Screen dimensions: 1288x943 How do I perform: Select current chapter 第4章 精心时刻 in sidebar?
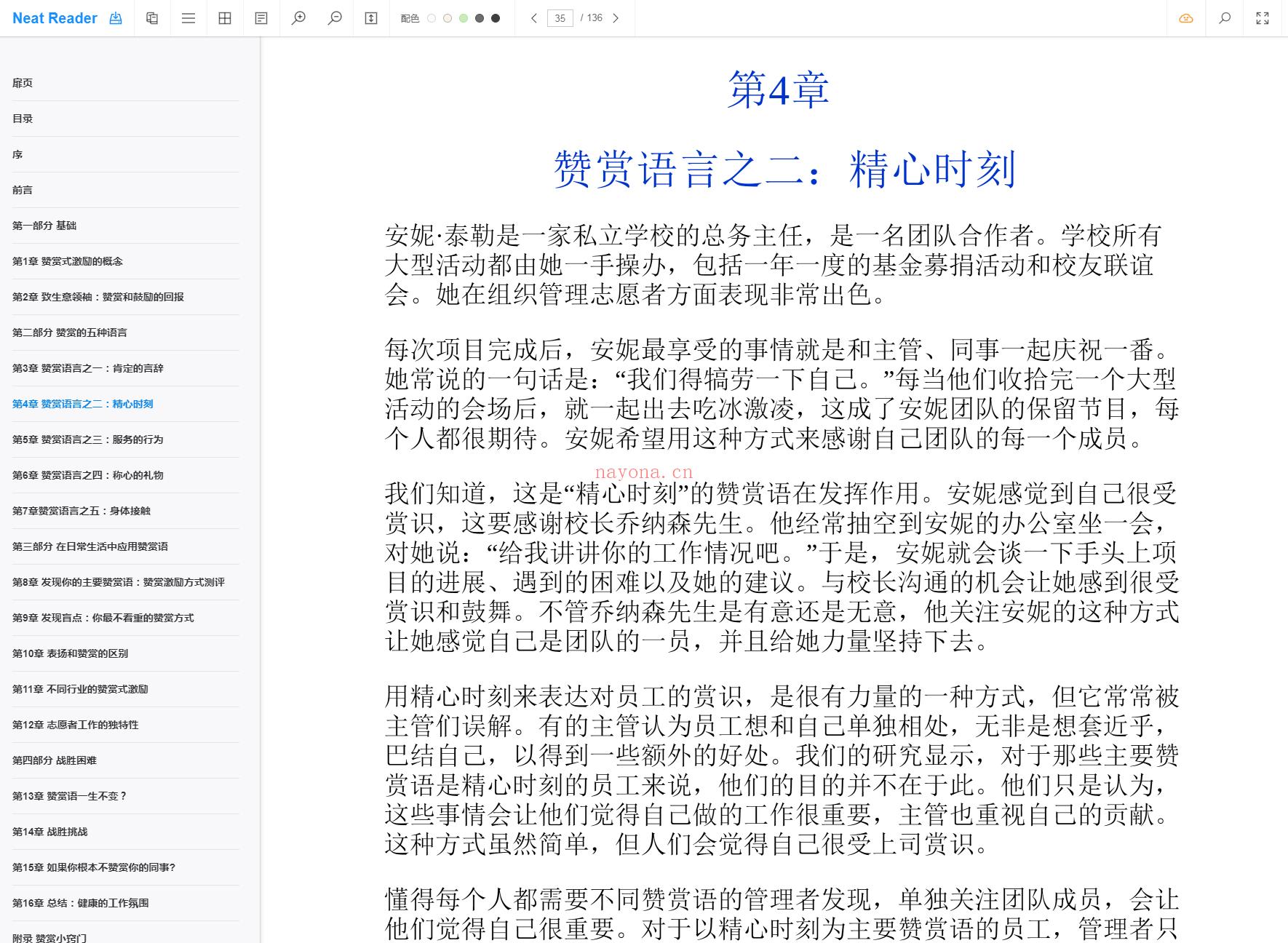[x=83, y=404]
